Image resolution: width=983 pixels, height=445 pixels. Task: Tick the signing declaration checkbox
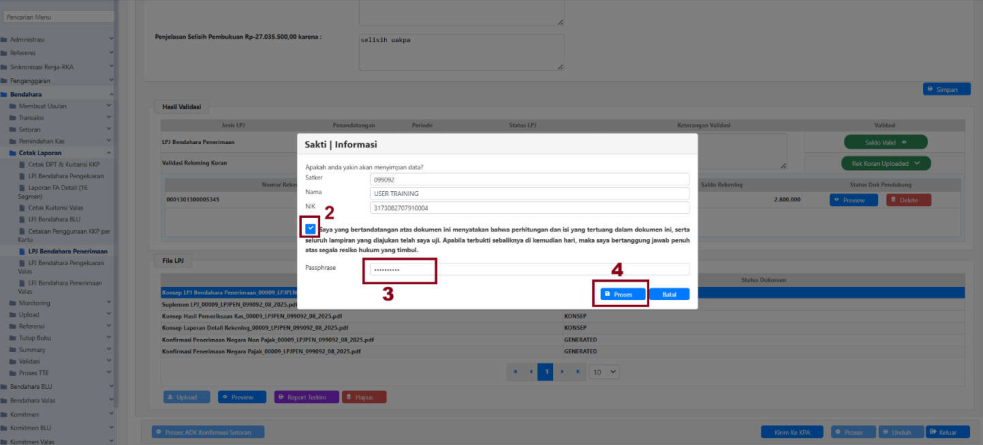pyautogui.click(x=311, y=230)
